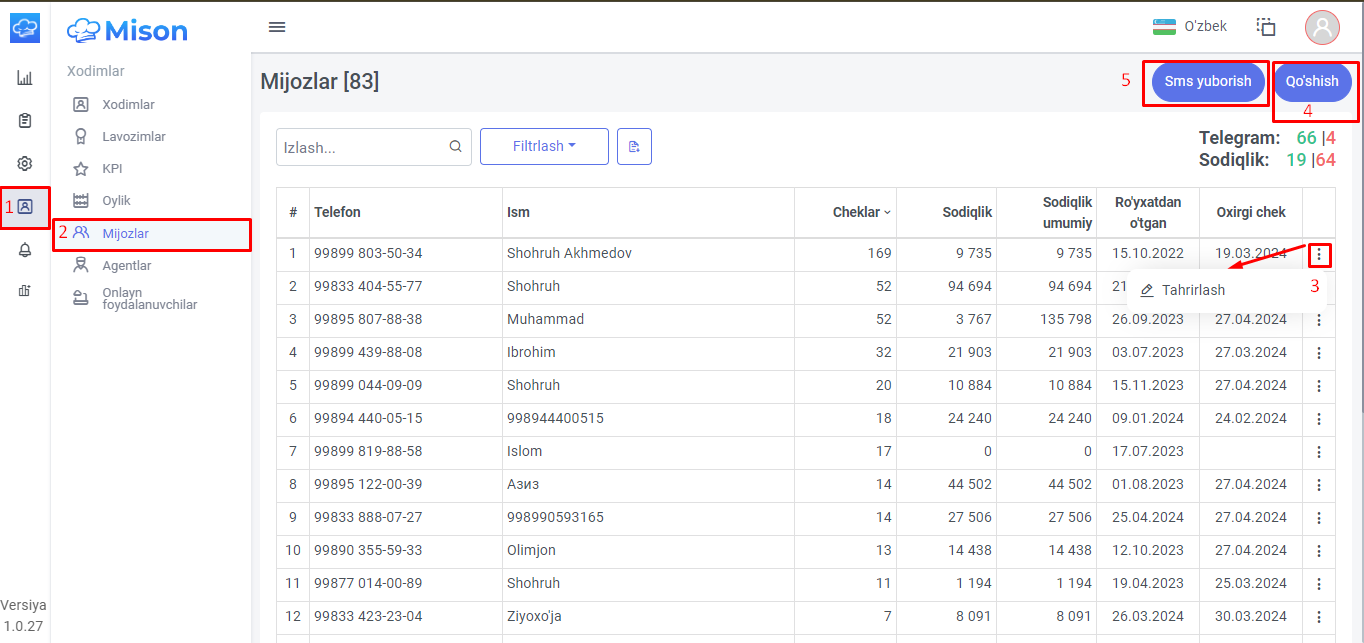
Task: Sort by the Cheklar column header
Action: [861, 212]
